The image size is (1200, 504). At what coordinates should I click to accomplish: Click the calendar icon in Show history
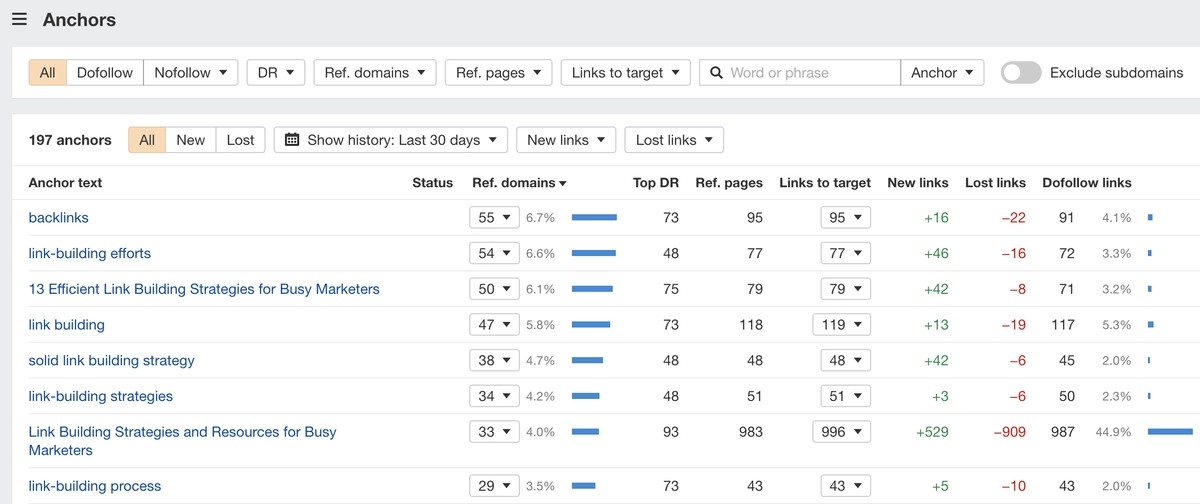[x=292, y=140]
